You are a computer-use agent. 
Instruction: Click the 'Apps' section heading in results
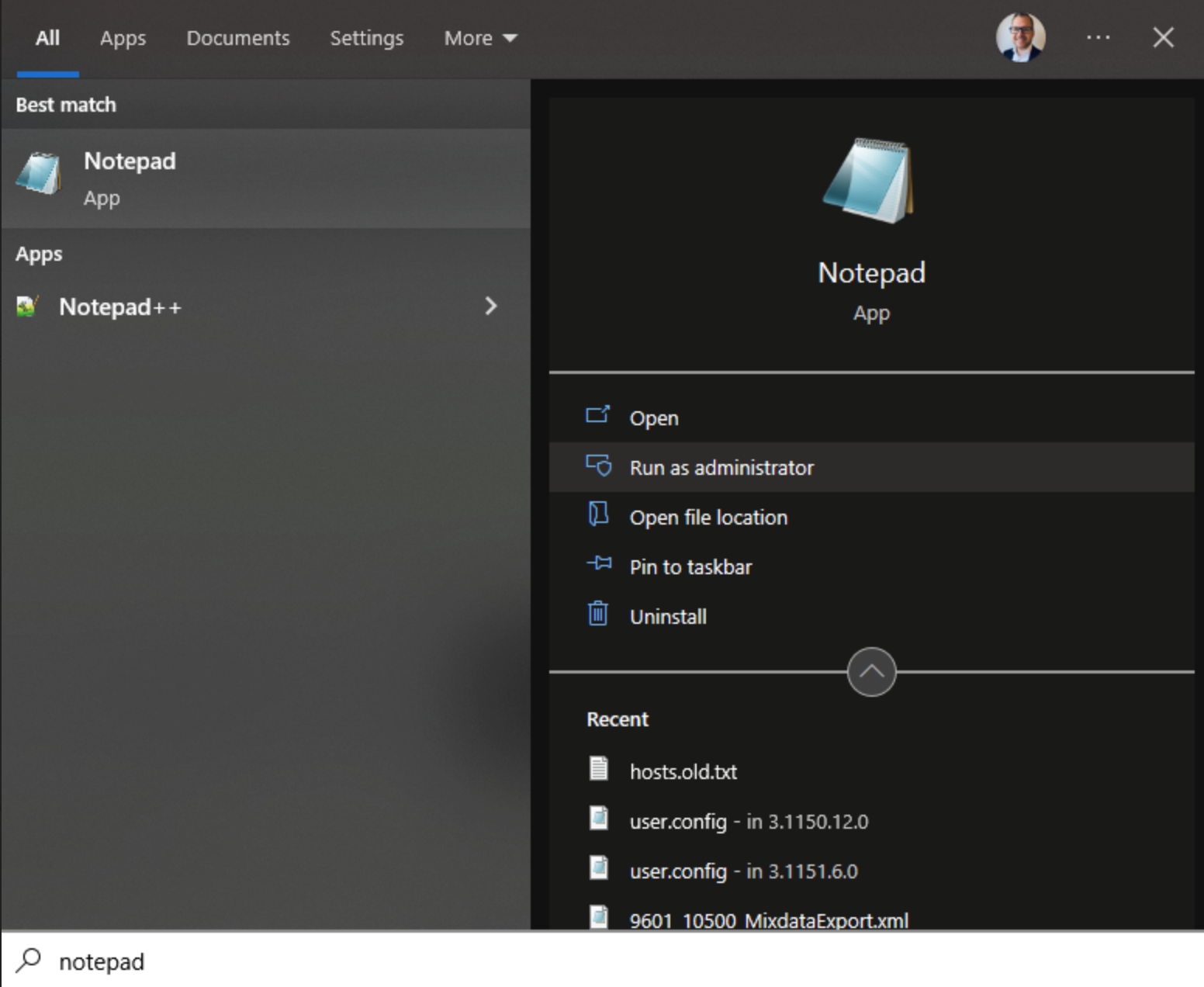[x=39, y=255]
